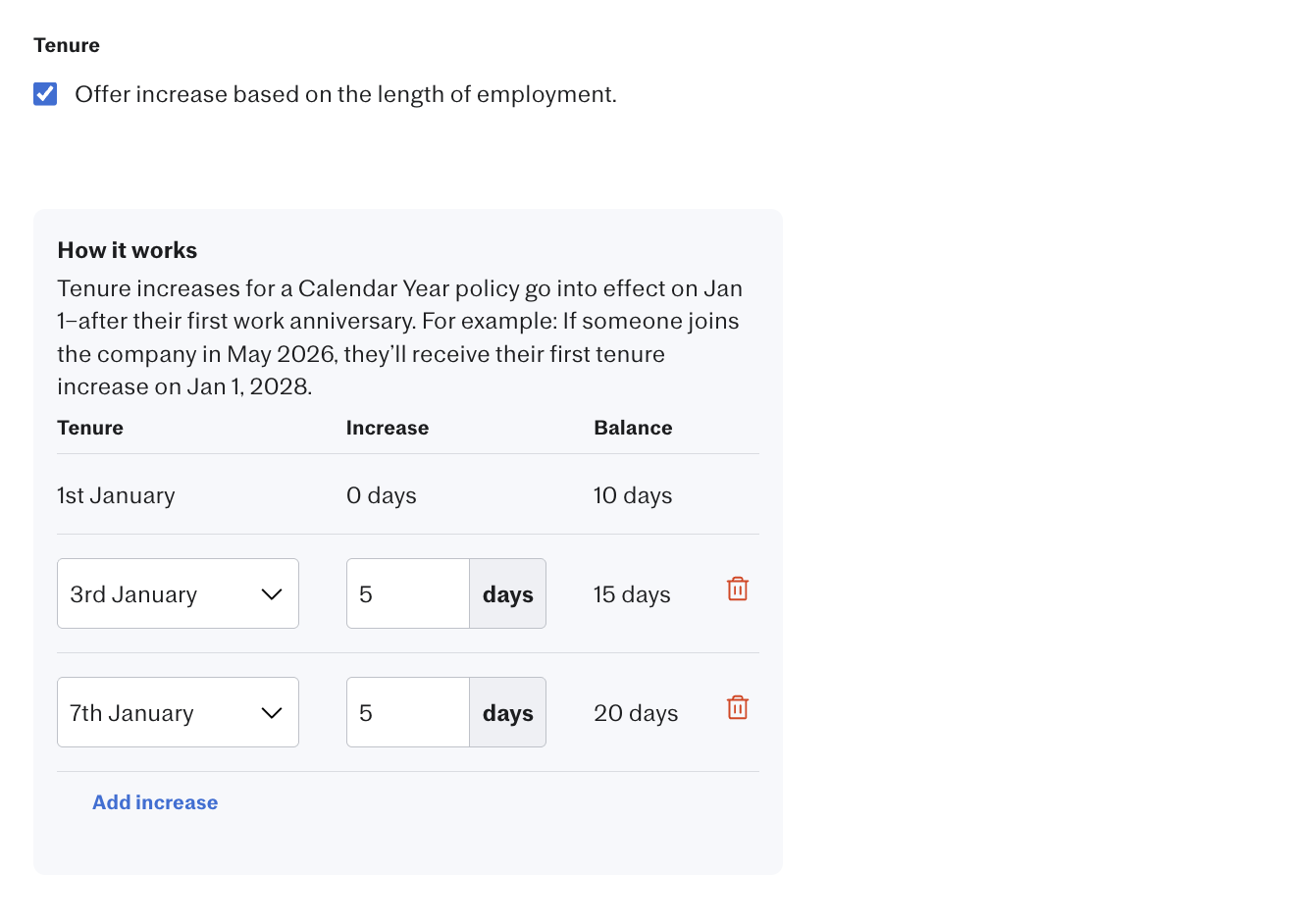1297x924 pixels.
Task: Click the Tenure column header
Action: [90, 428]
